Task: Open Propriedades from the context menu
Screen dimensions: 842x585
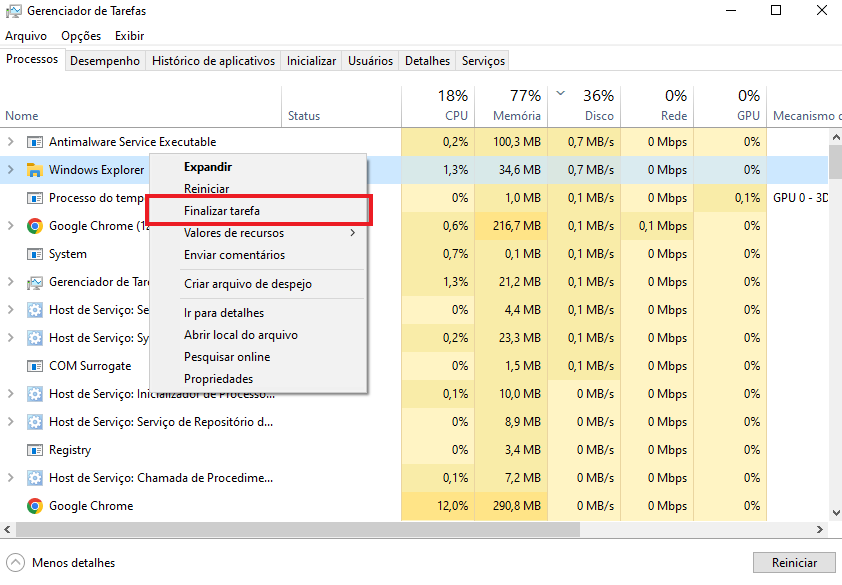Action: [x=258, y=379]
